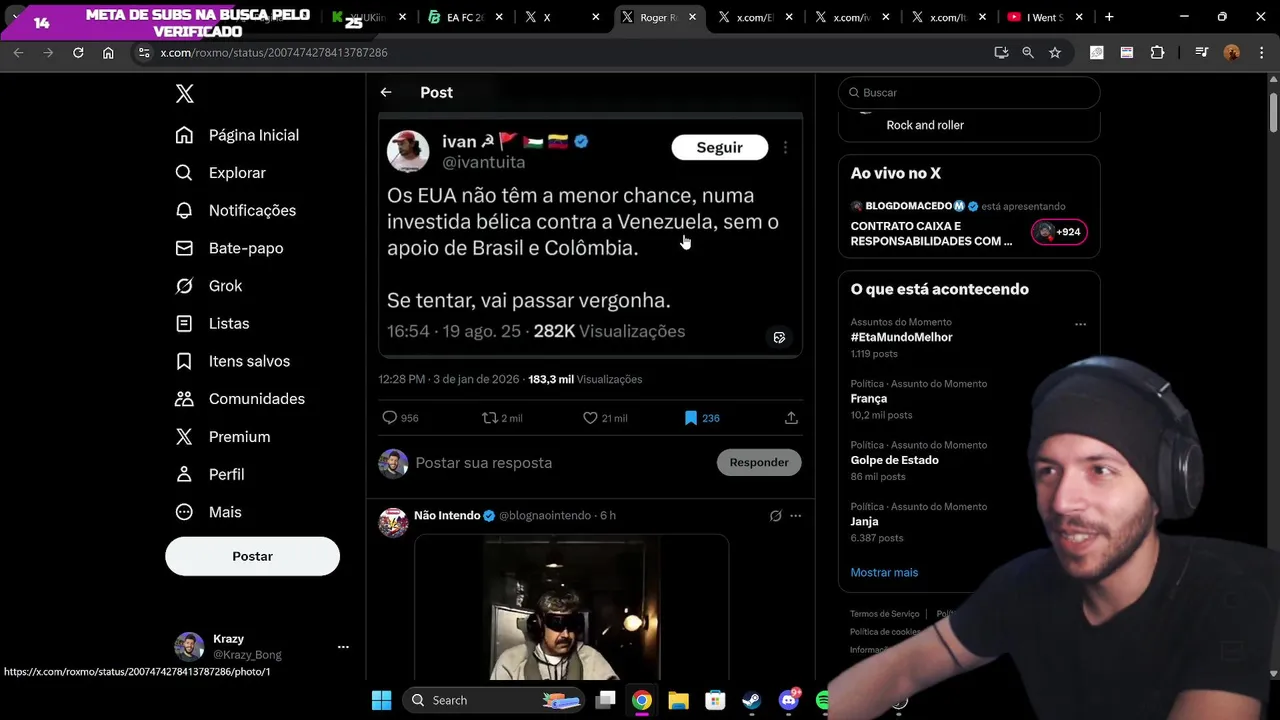Open #EtaMundoMelhor trend
This screenshot has width=1280, height=720.
(x=901, y=337)
